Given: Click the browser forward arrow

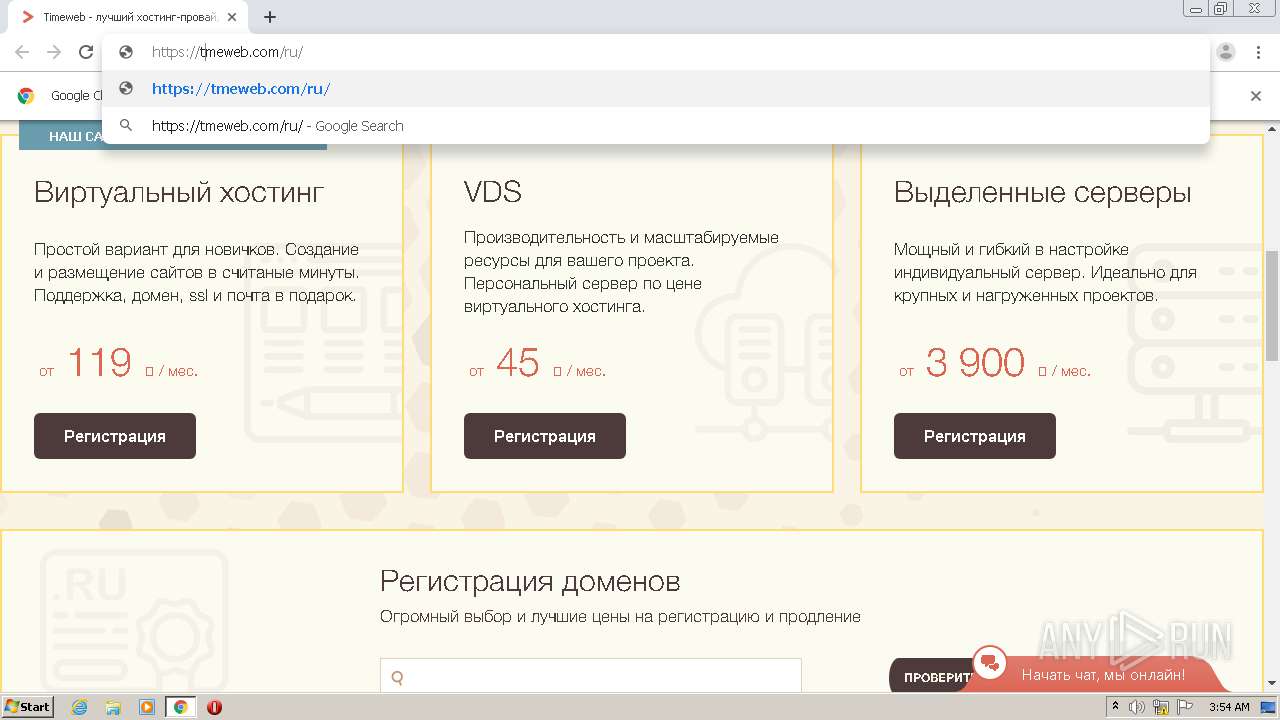Looking at the screenshot, I should click(x=54, y=52).
